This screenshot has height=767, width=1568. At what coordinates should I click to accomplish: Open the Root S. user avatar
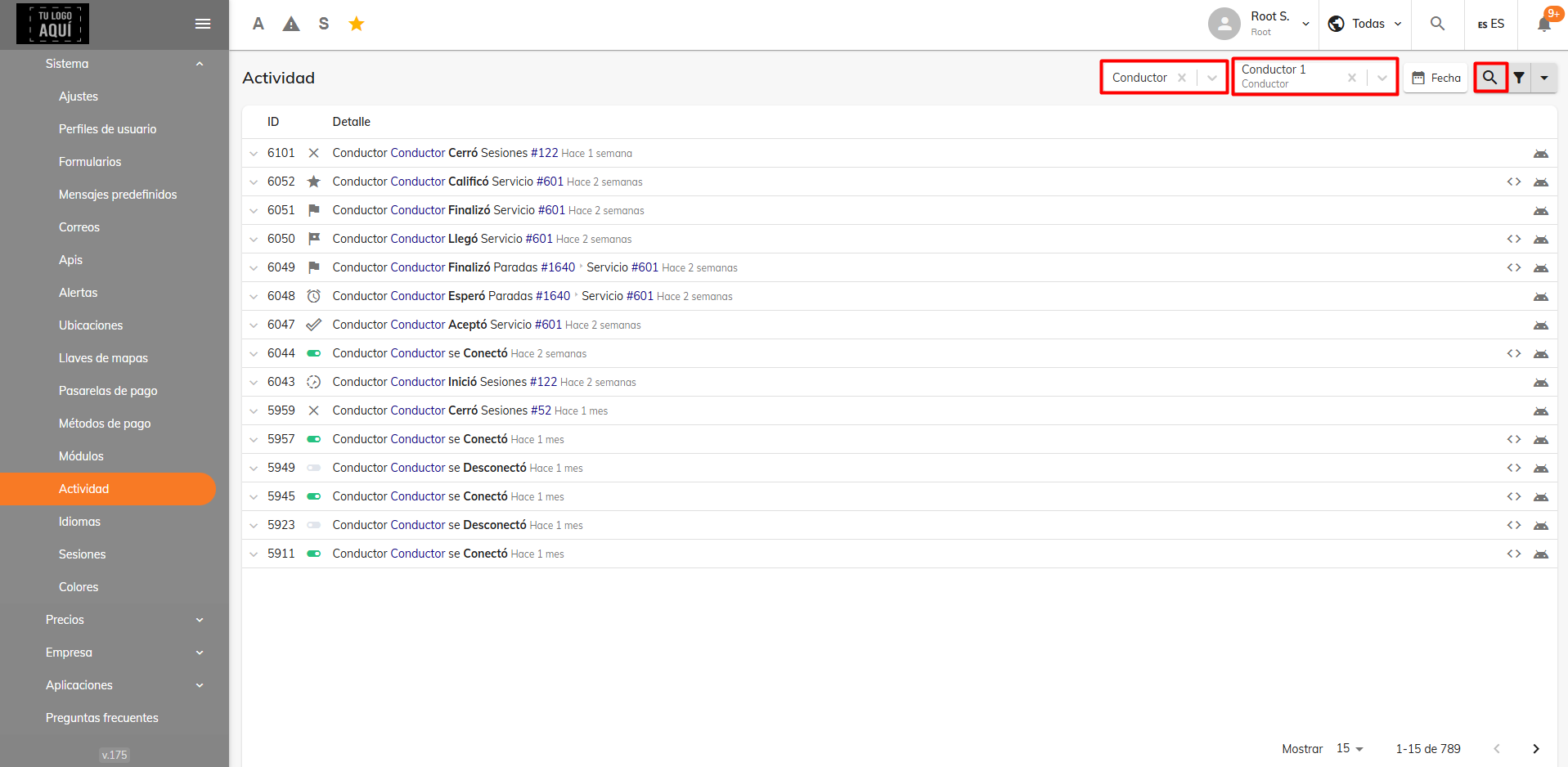click(1224, 24)
